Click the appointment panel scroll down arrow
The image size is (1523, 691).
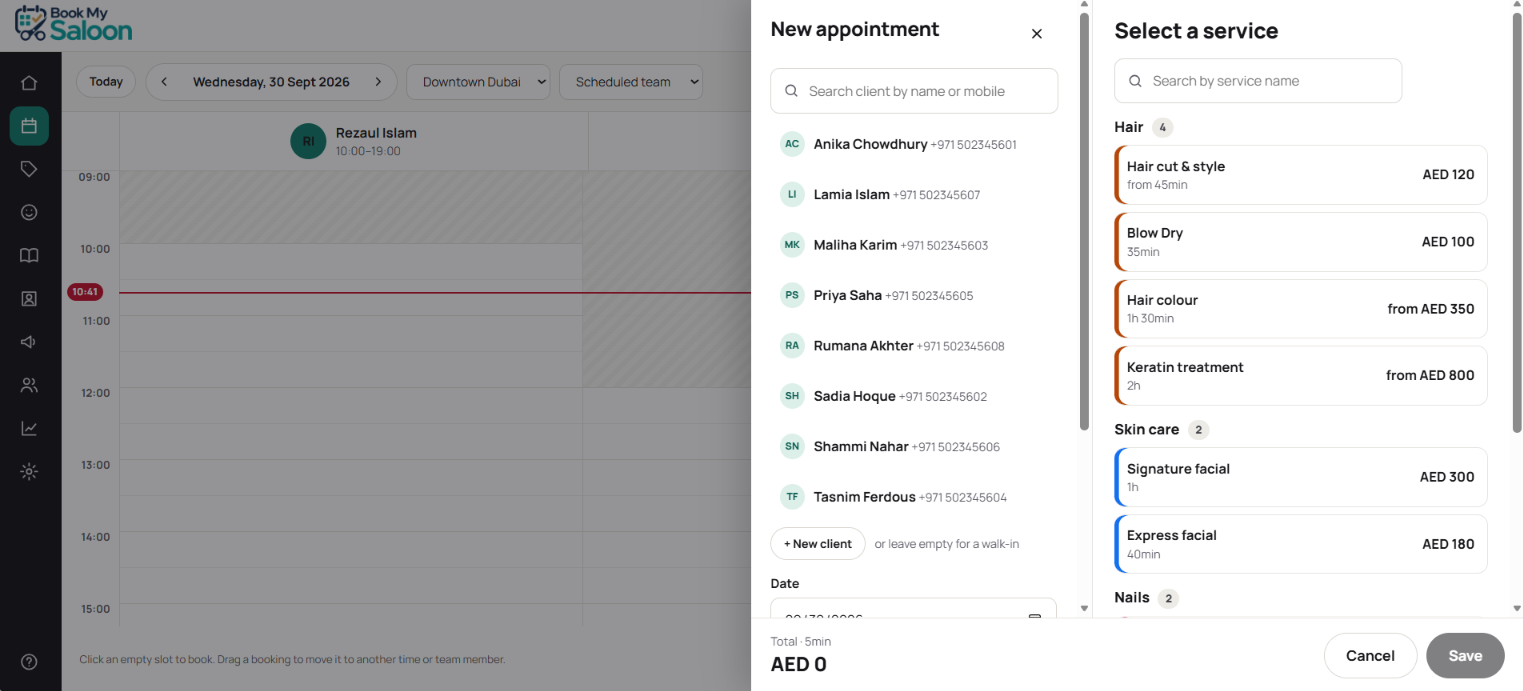[1084, 608]
